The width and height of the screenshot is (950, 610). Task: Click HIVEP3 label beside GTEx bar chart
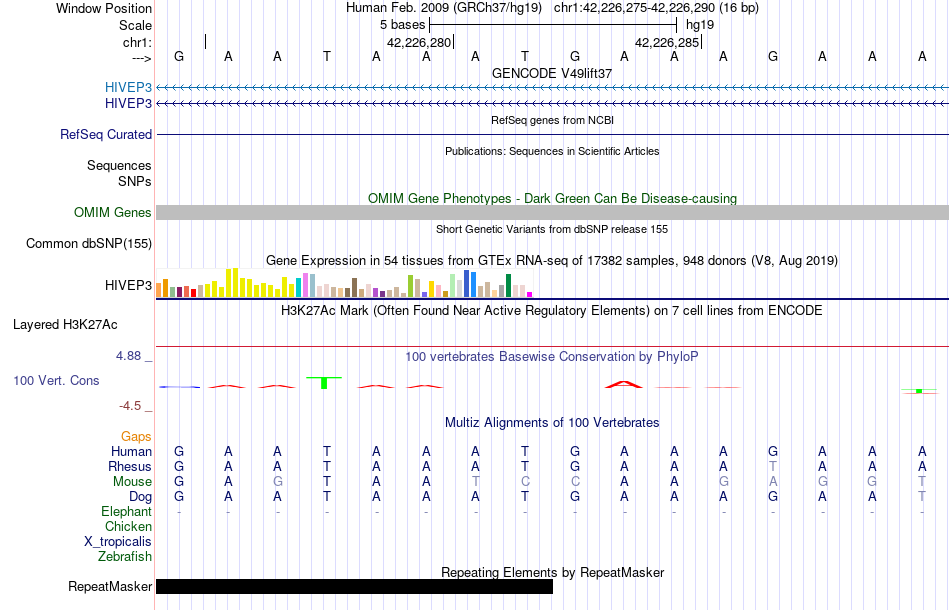pyautogui.click(x=128, y=285)
